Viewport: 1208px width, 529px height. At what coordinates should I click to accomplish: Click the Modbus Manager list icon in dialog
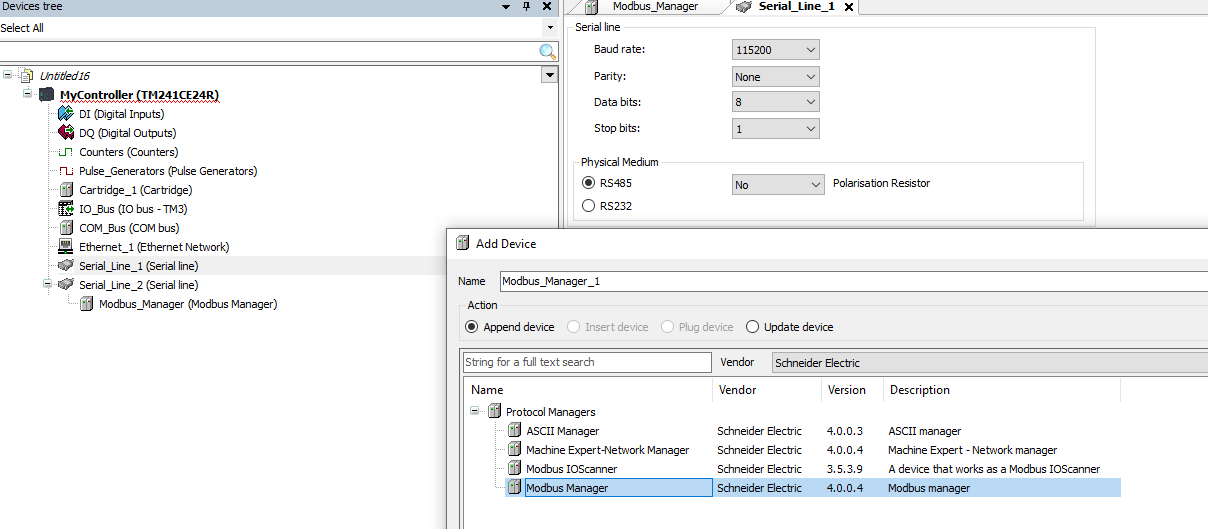pyautogui.click(x=514, y=488)
